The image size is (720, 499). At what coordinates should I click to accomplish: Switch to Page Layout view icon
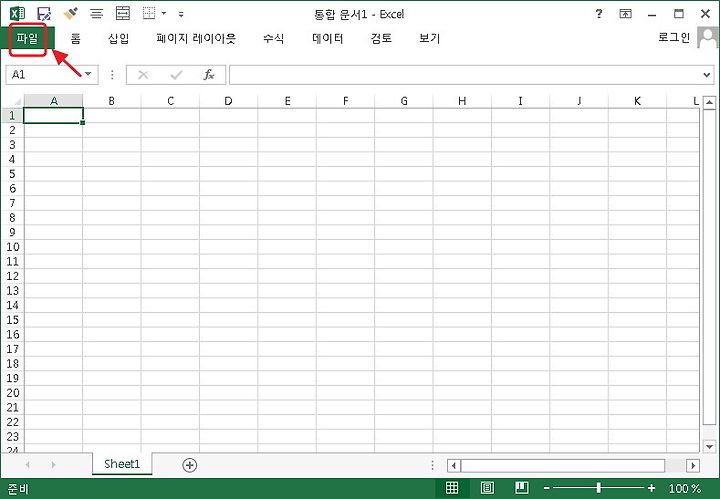click(x=487, y=488)
